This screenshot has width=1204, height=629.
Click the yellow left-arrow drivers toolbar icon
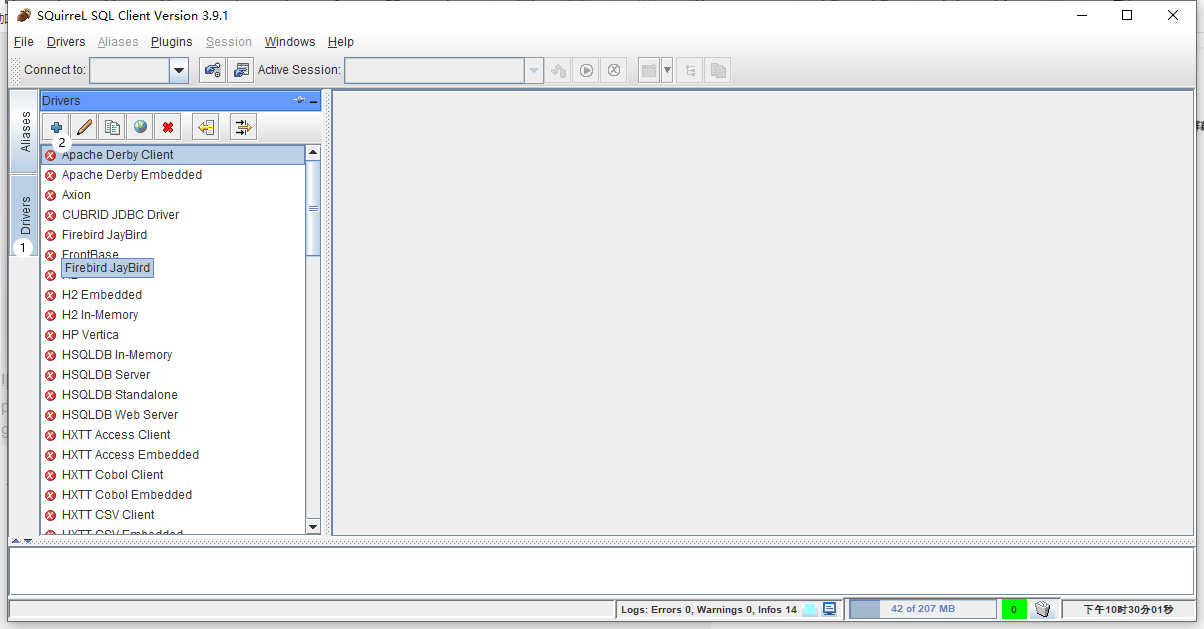point(206,127)
